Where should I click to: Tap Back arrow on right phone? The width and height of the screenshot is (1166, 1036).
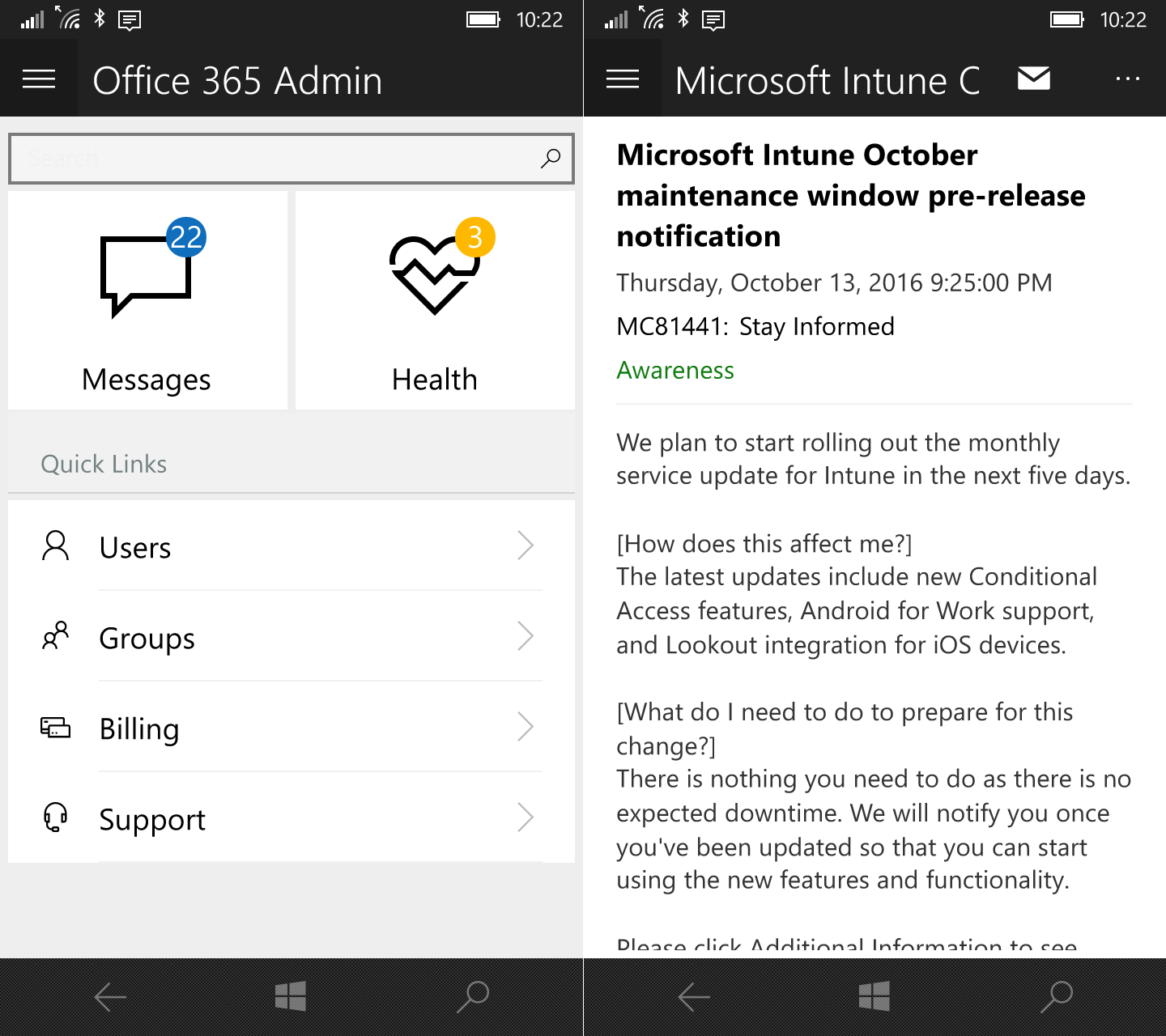(694, 997)
